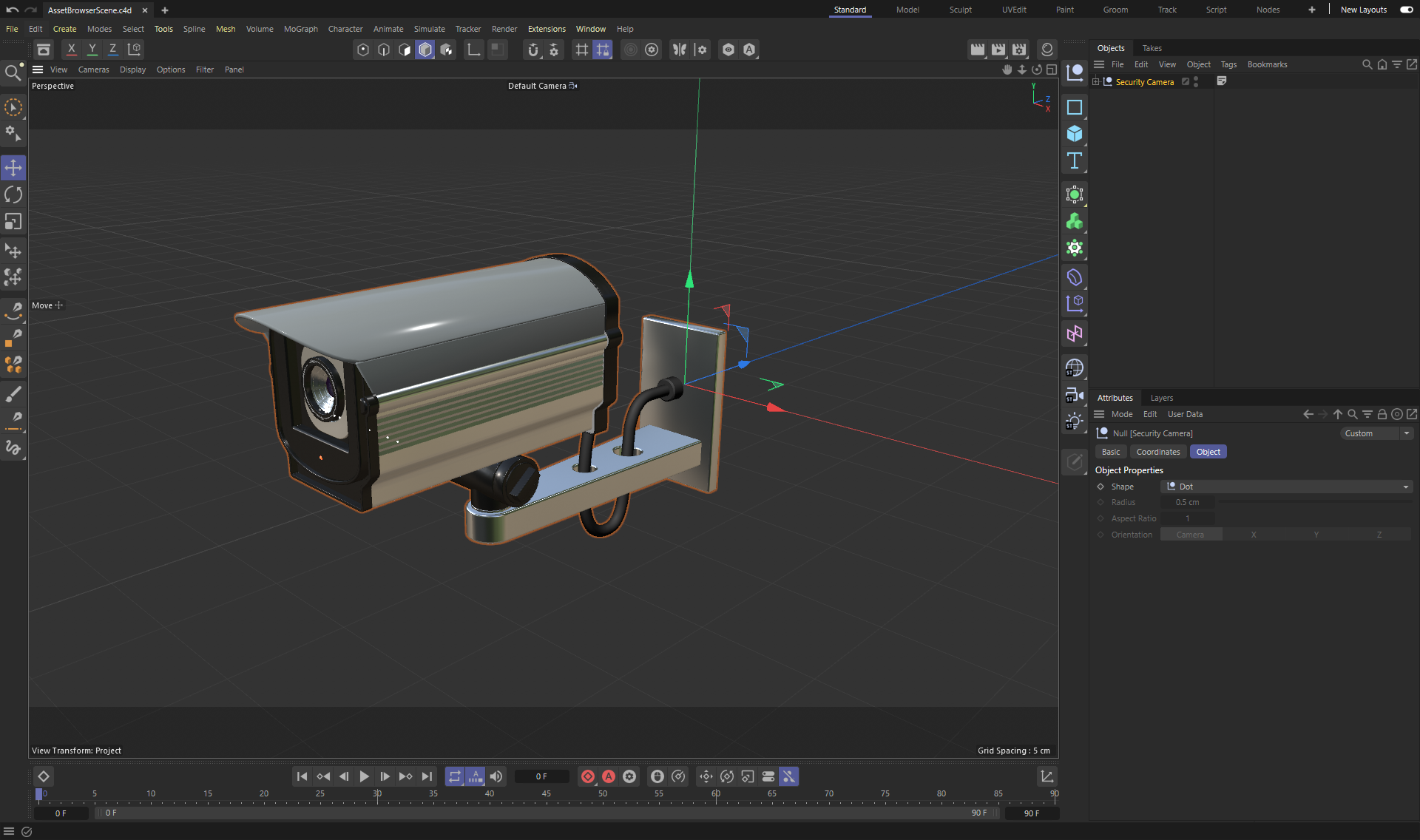Switch to the Takes tab
The height and width of the screenshot is (840, 1420).
(x=1152, y=48)
